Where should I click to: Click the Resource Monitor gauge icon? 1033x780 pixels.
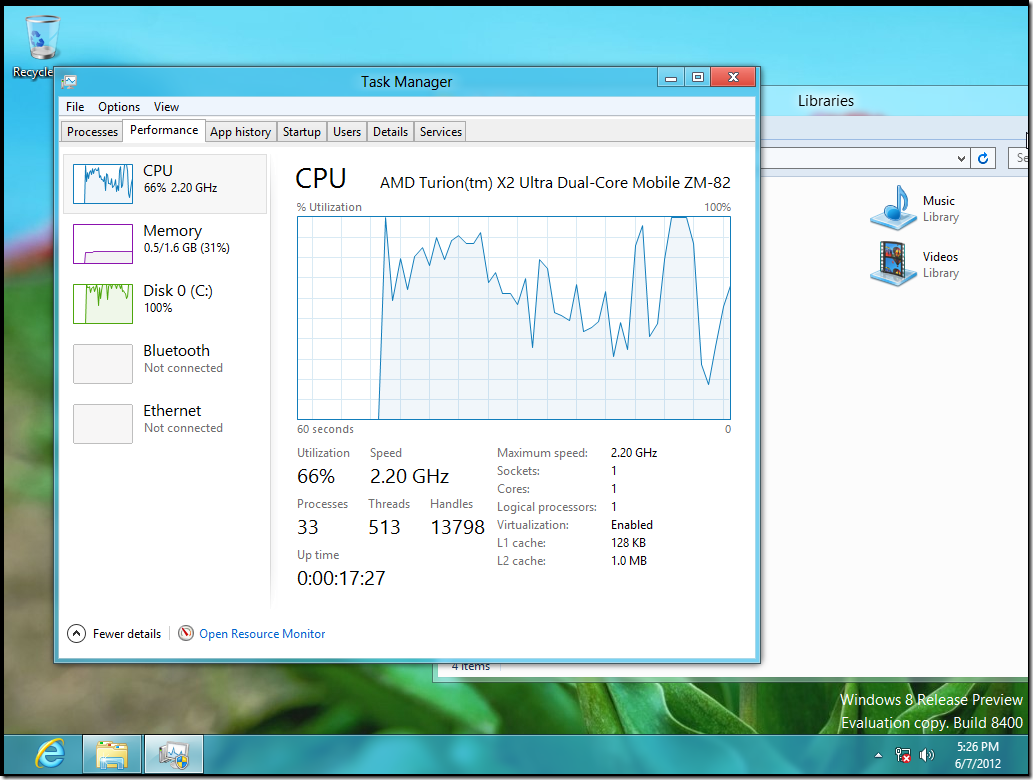(186, 633)
